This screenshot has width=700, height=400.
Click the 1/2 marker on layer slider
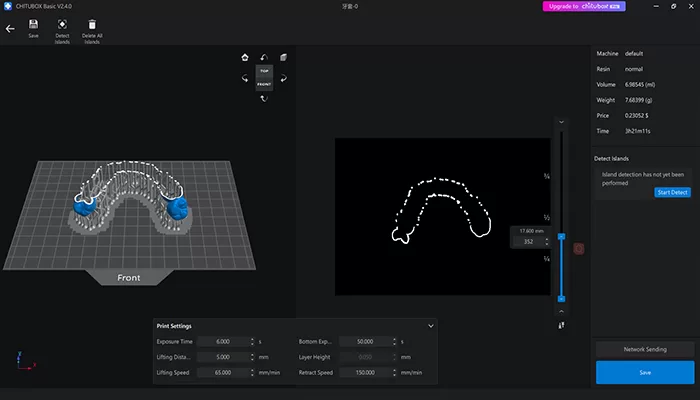546,217
